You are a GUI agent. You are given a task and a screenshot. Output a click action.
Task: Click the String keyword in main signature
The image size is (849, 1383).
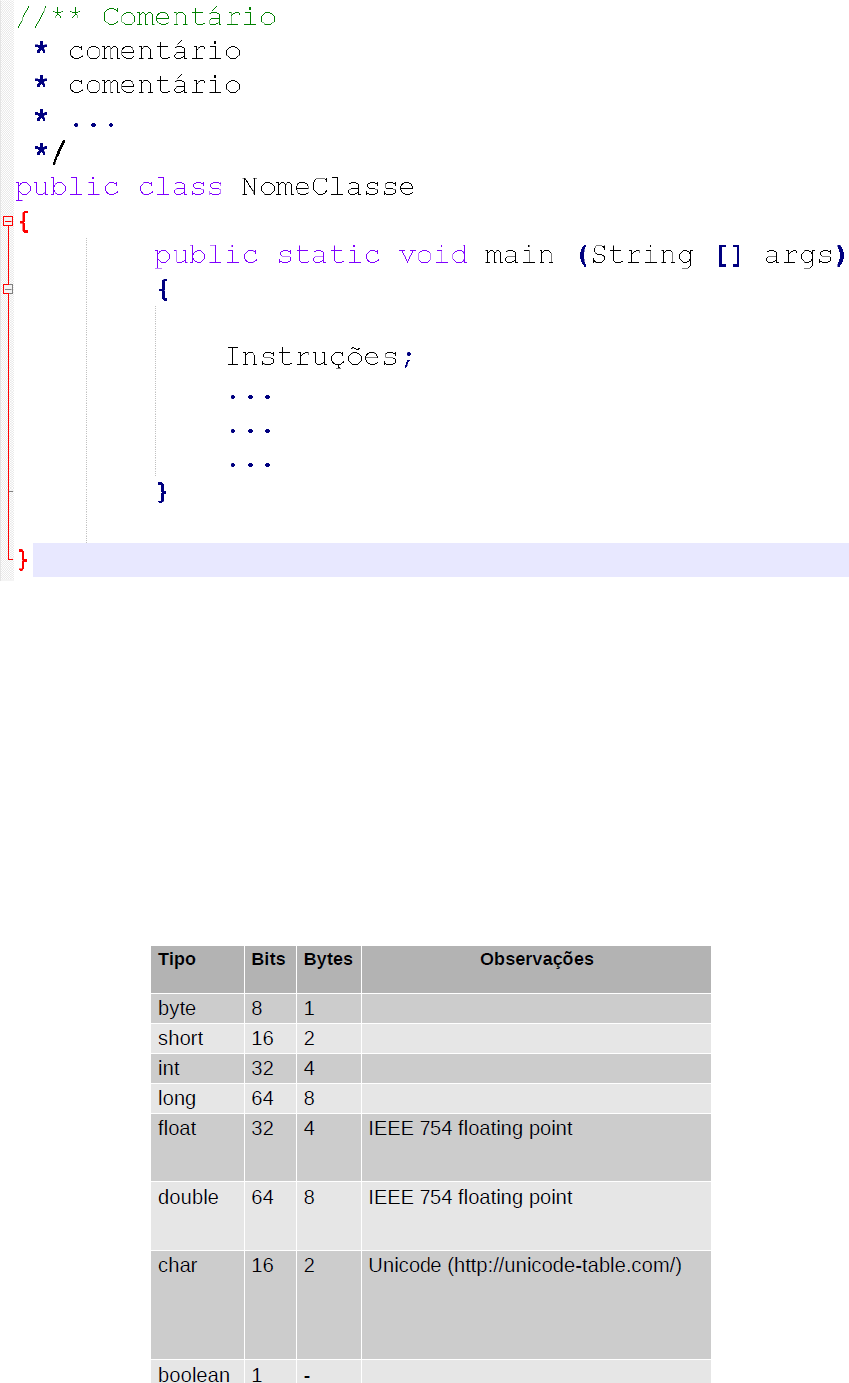pyautogui.click(x=642, y=255)
